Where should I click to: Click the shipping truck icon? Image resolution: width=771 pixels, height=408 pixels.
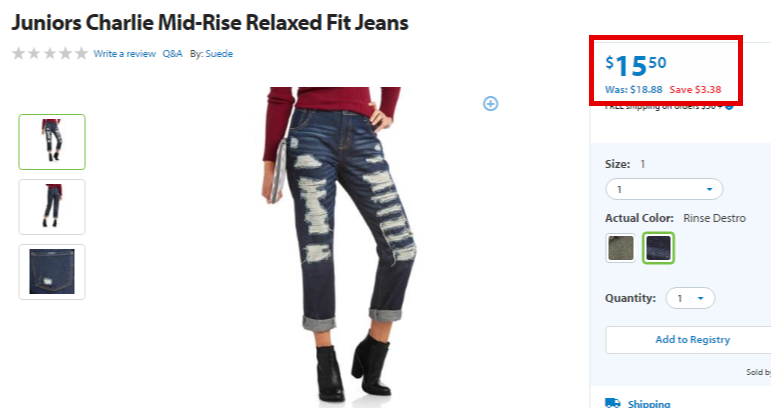[x=613, y=403]
